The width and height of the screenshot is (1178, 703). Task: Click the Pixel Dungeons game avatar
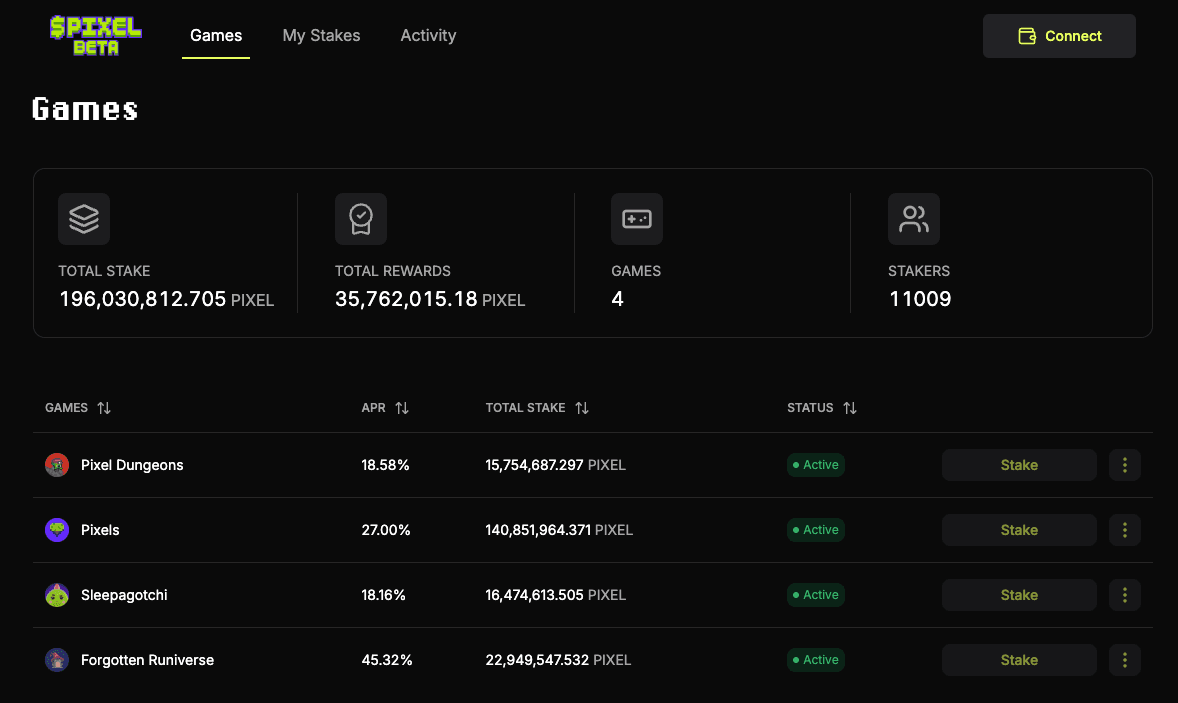57,465
